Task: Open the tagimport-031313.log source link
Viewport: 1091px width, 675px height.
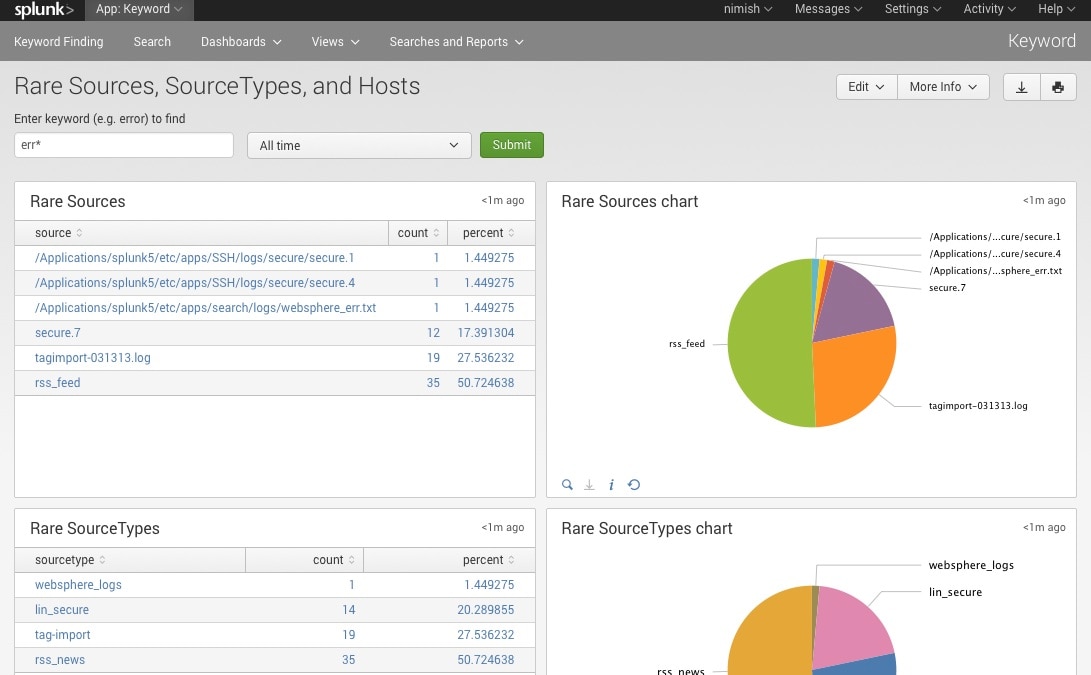Action: point(93,358)
